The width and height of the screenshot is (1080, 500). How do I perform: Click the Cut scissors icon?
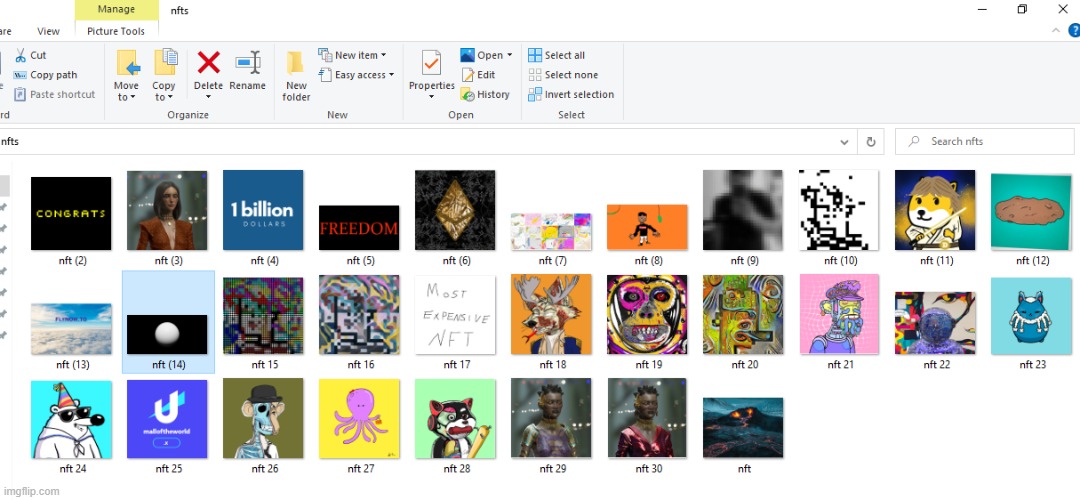point(21,55)
